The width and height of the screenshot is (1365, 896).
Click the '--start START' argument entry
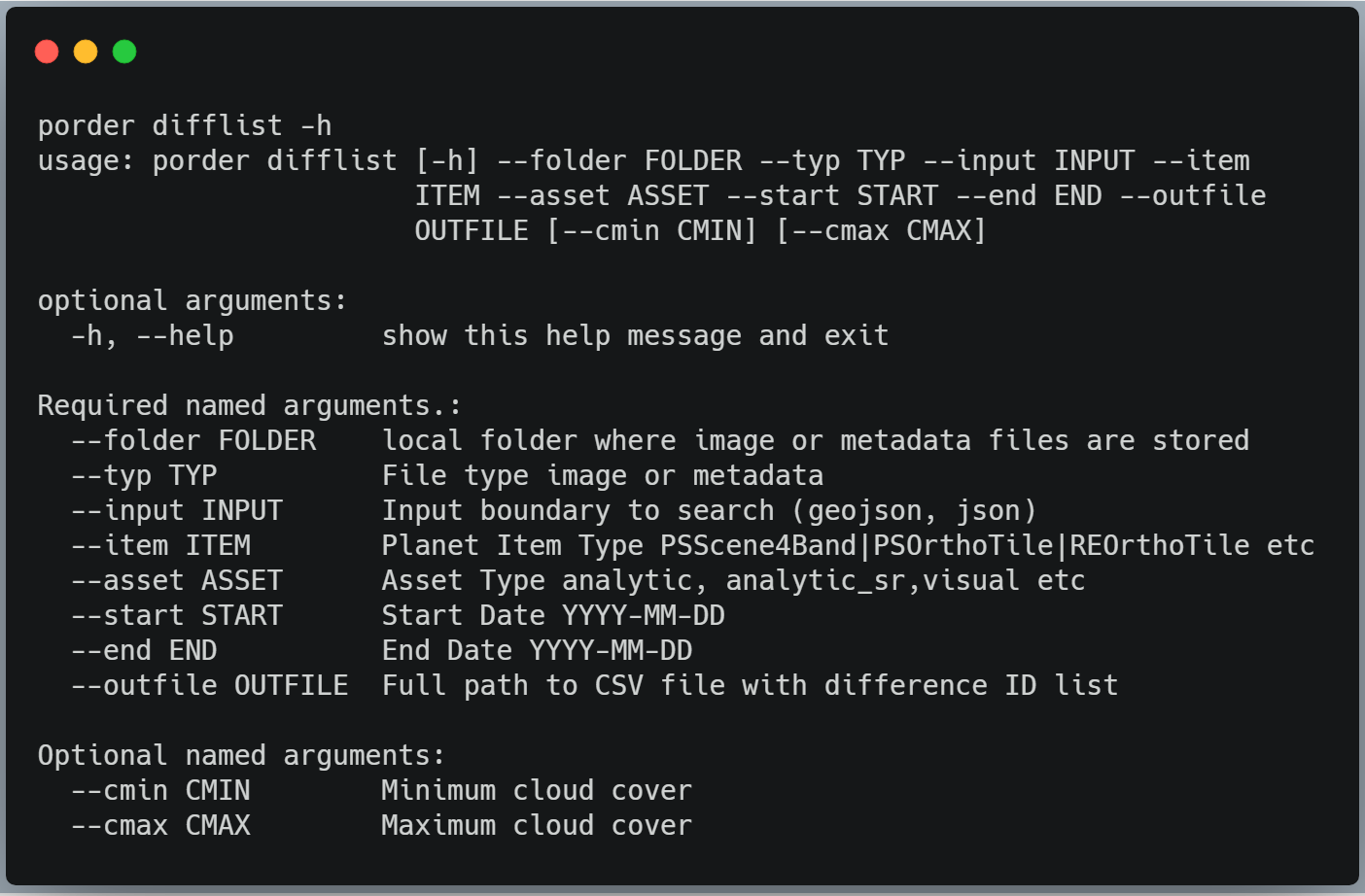tap(177, 615)
